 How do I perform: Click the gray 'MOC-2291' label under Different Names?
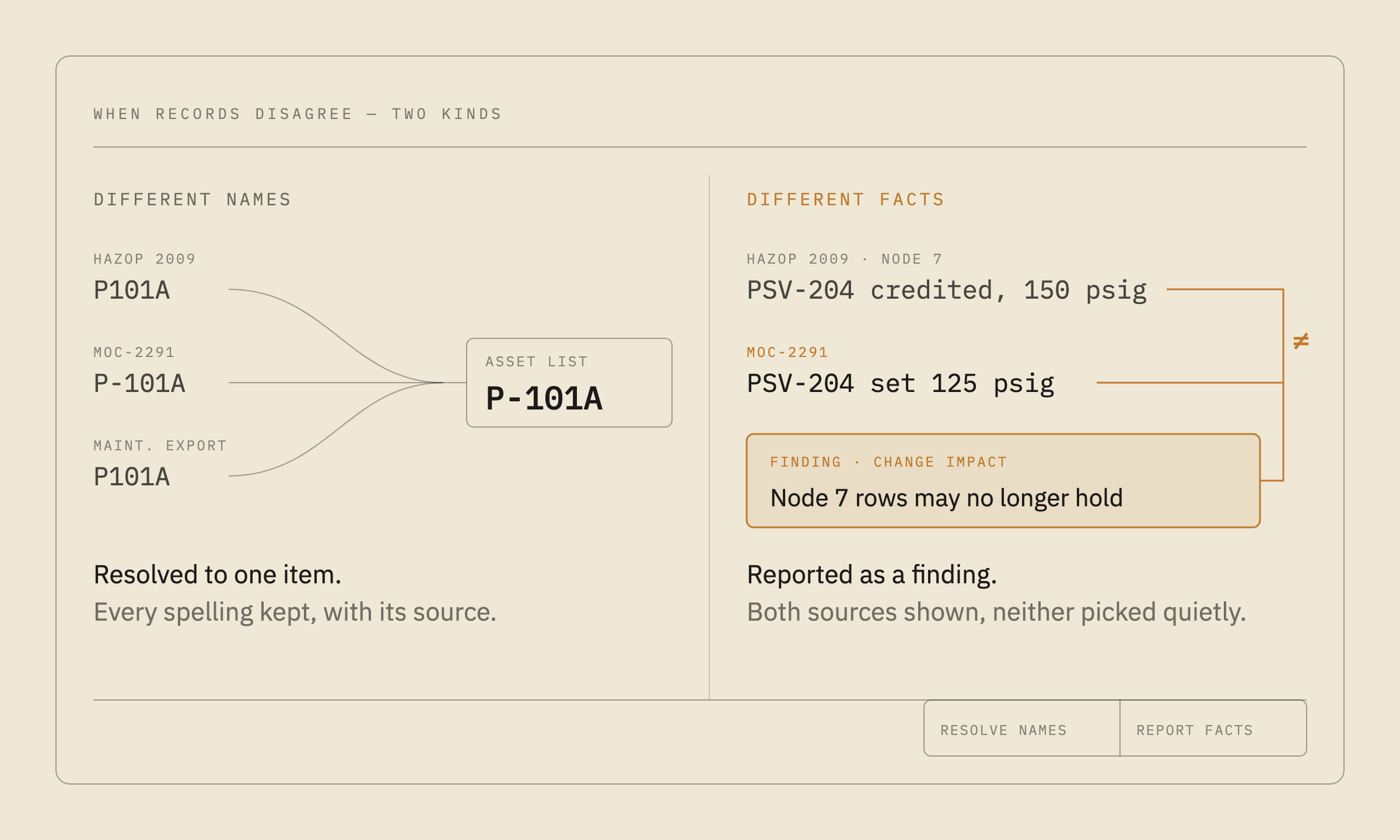click(x=134, y=352)
